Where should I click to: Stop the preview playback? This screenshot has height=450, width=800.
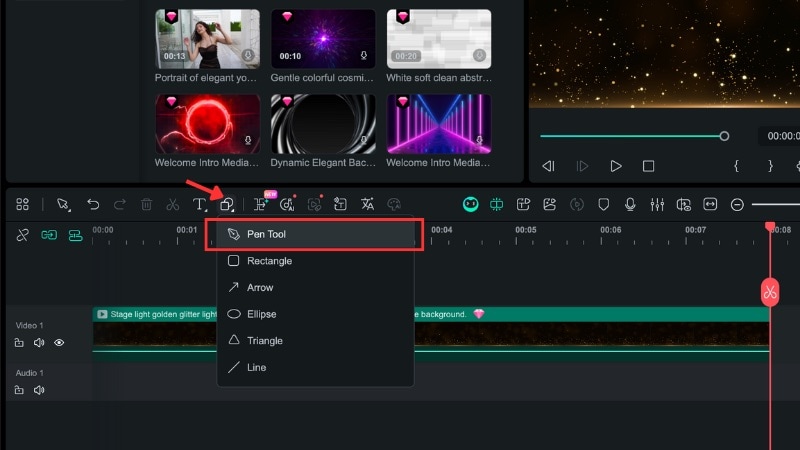648,166
